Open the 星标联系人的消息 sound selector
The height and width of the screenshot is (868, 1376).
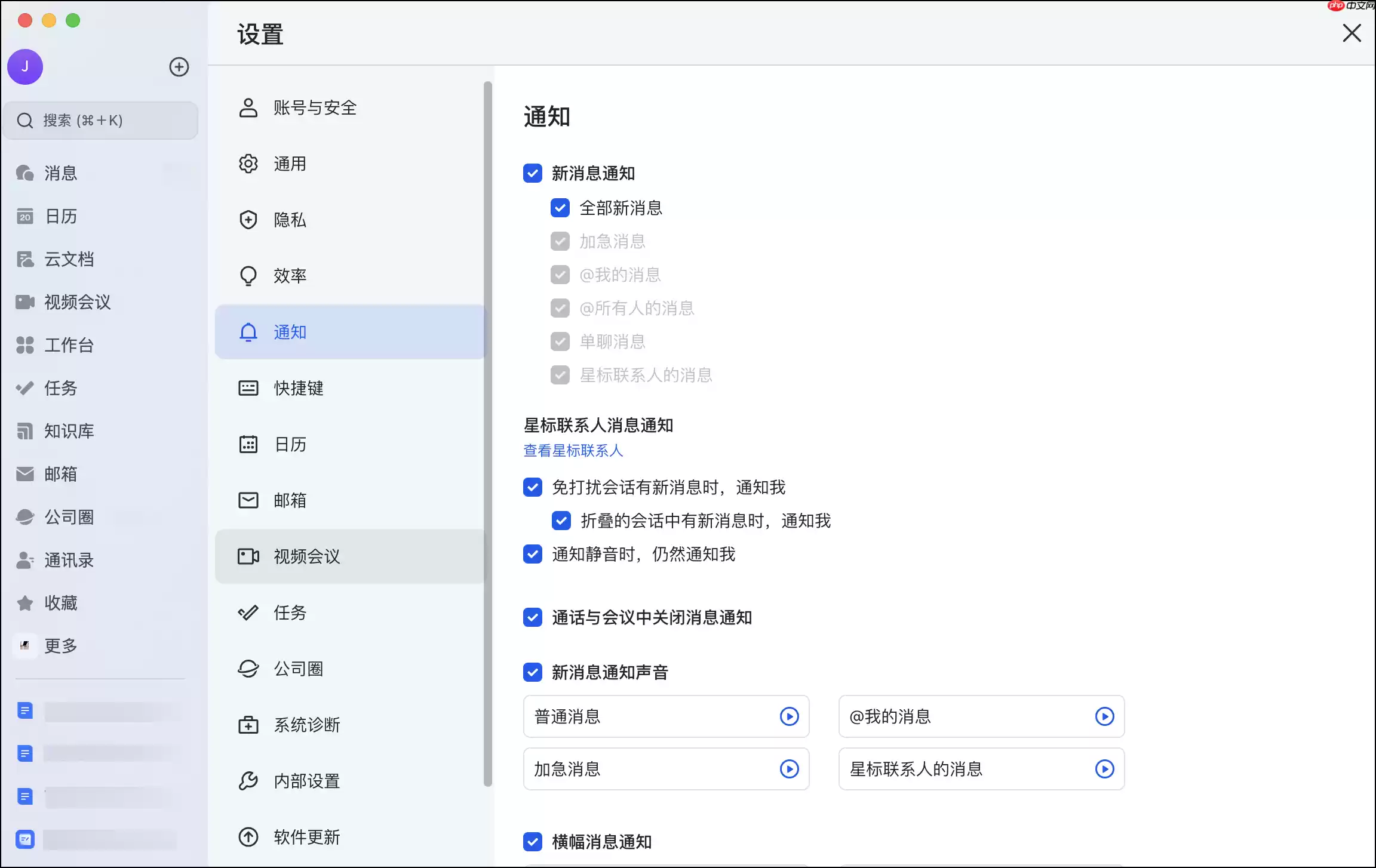(980, 769)
